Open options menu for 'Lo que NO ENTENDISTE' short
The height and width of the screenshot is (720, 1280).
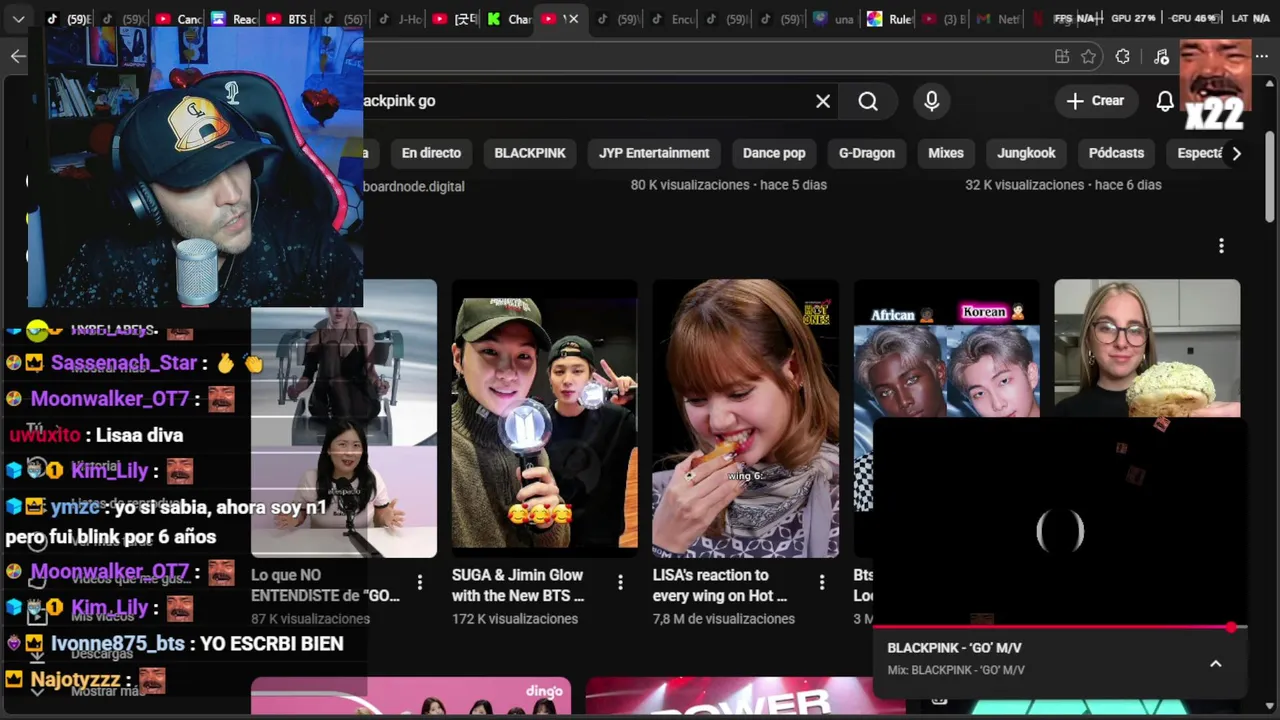pos(420,582)
